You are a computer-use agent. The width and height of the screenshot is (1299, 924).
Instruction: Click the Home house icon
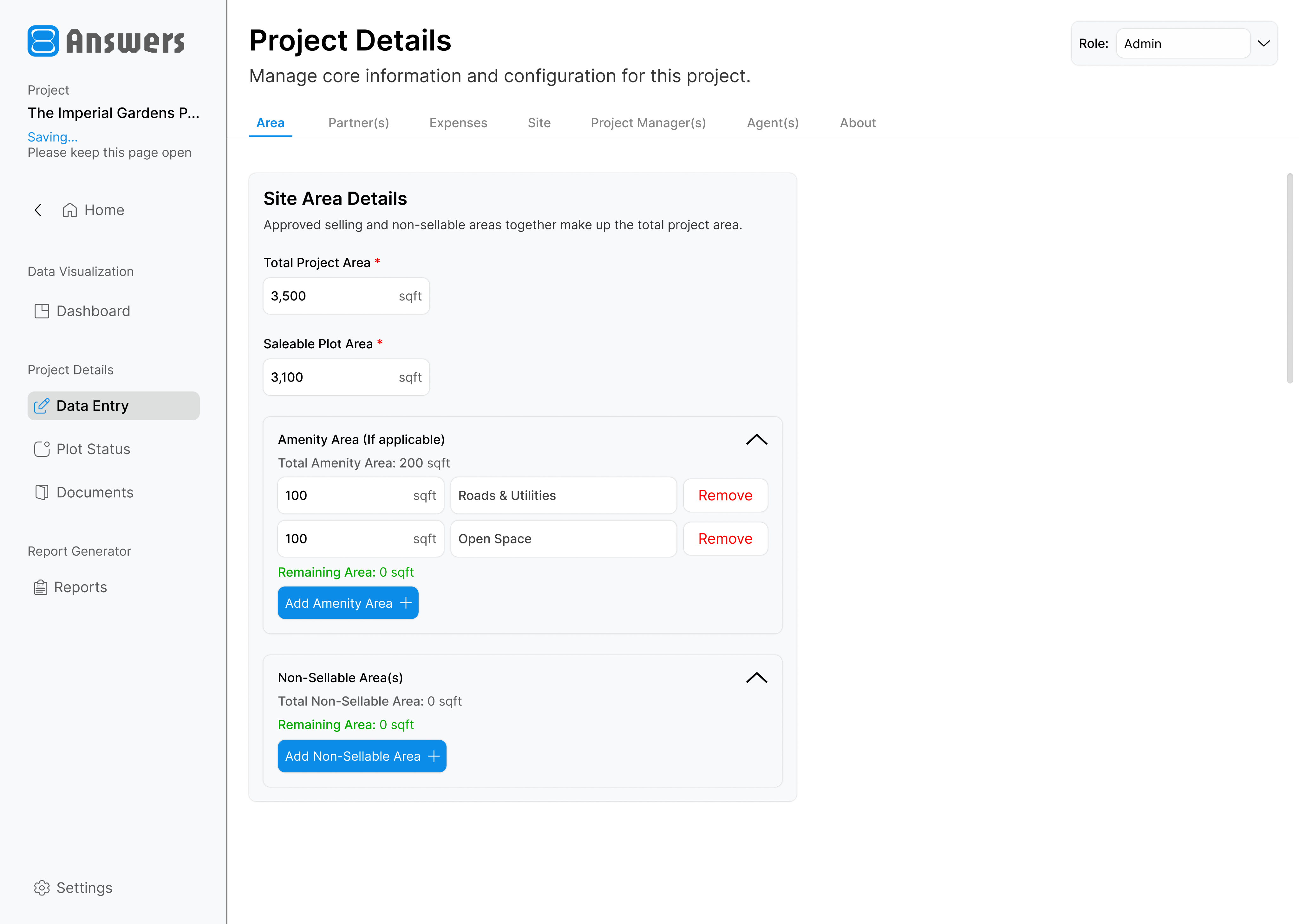coord(70,210)
